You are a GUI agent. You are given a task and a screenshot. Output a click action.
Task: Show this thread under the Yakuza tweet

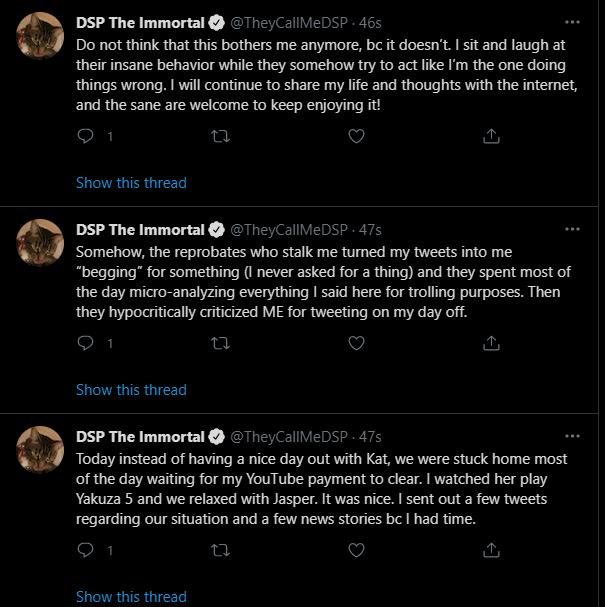click(x=131, y=597)
